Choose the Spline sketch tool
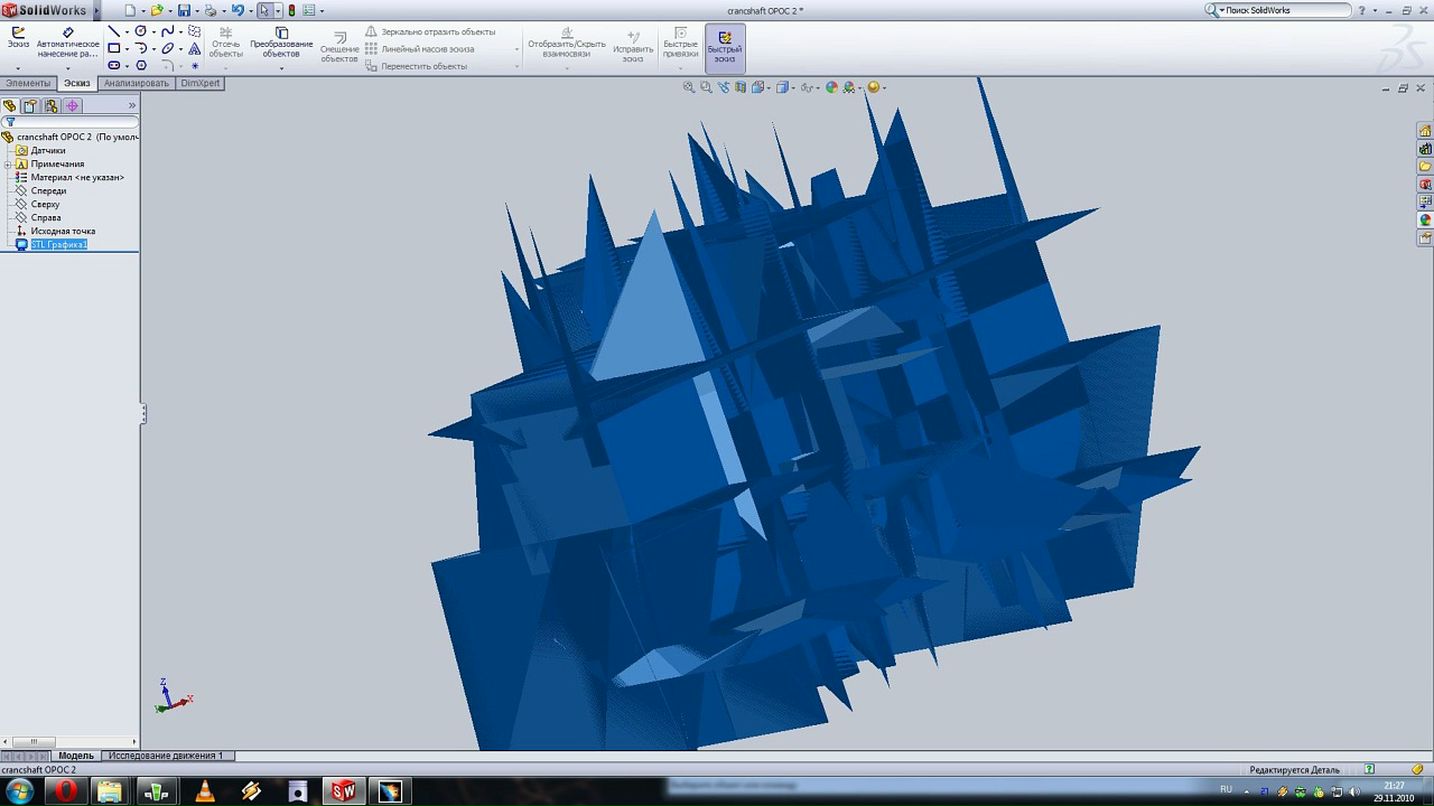1434x806 pixels. [x=168, y=32]
